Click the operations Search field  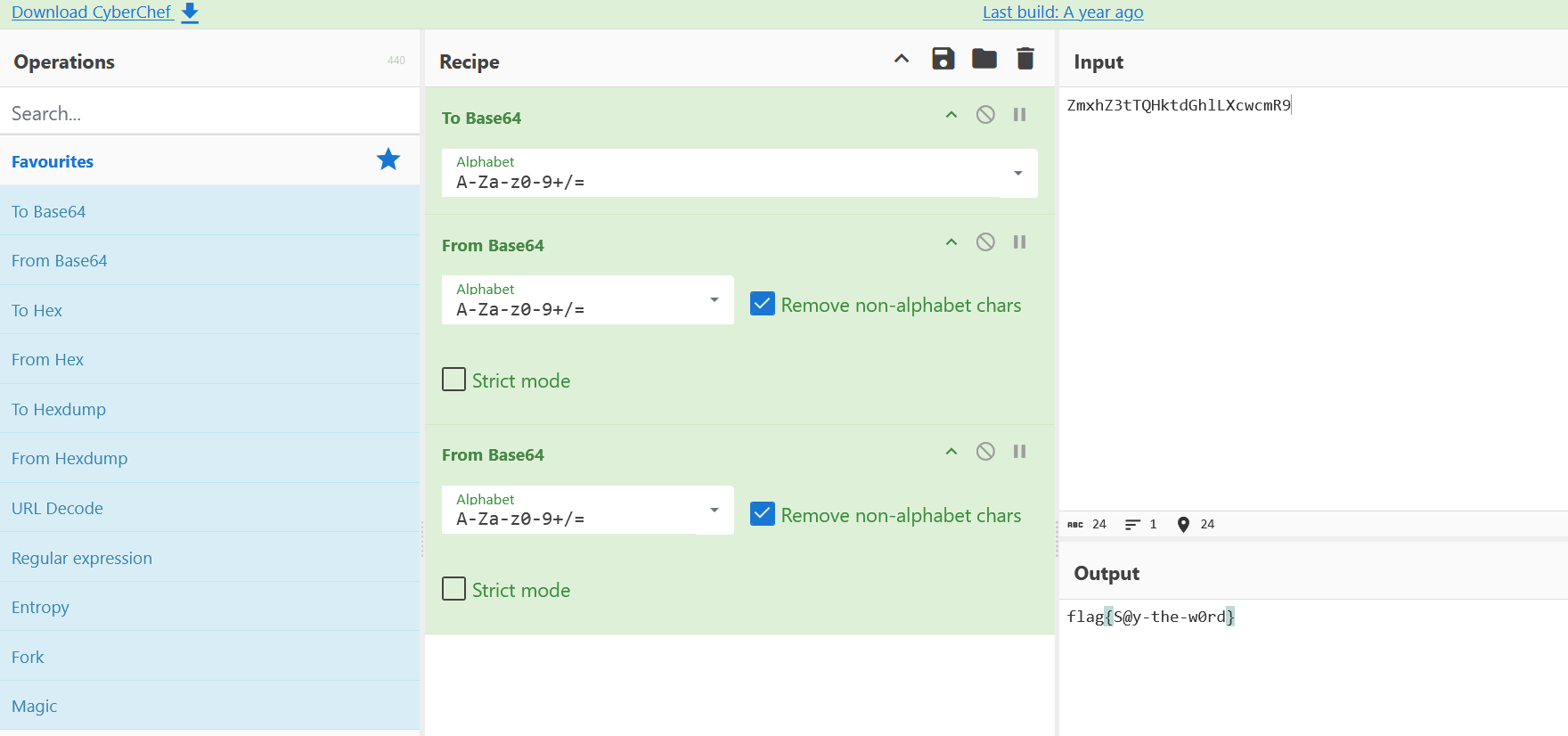coord(209,113)
